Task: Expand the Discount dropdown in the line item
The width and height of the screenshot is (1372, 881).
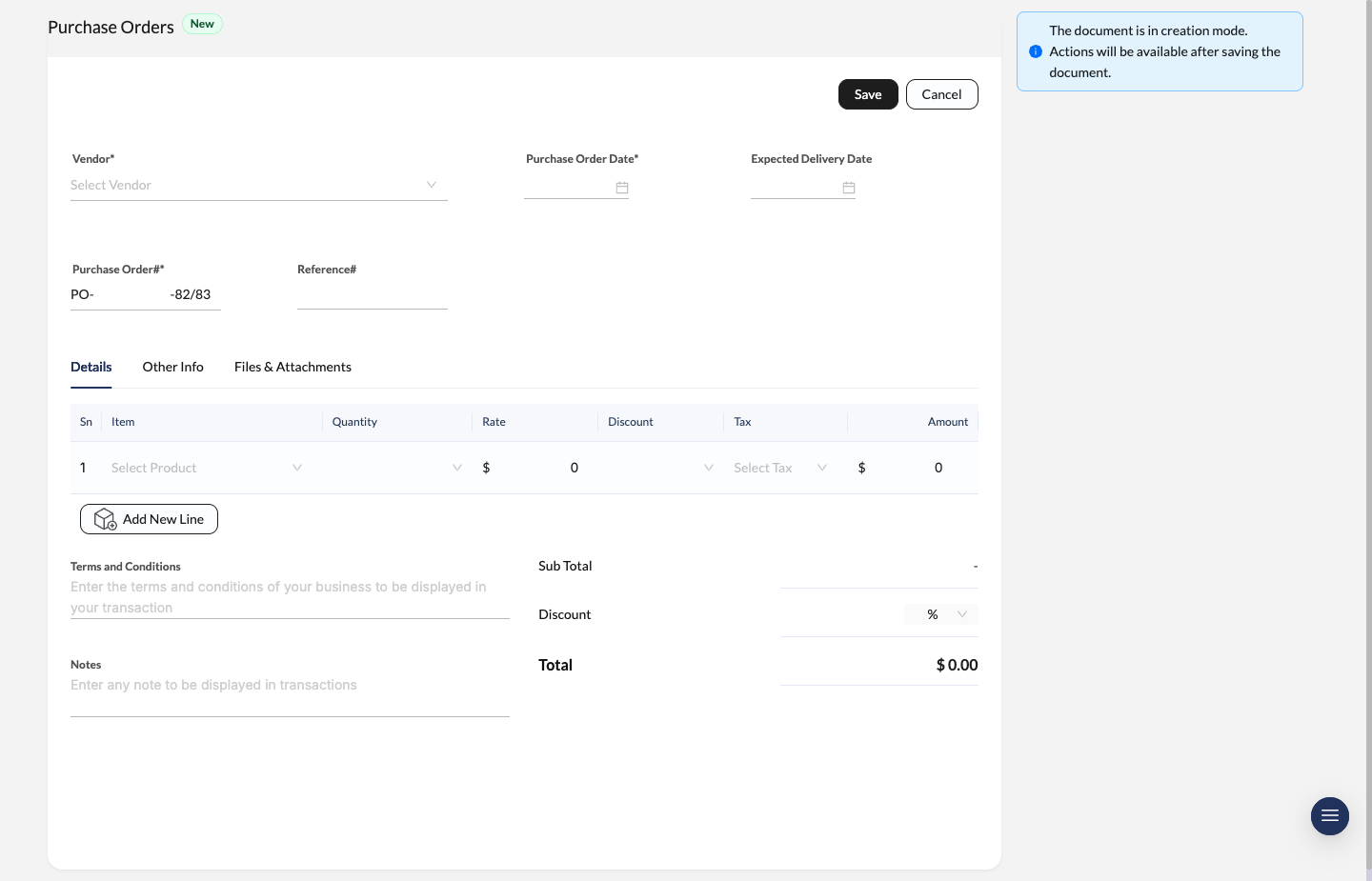Action: click(708, 468)
